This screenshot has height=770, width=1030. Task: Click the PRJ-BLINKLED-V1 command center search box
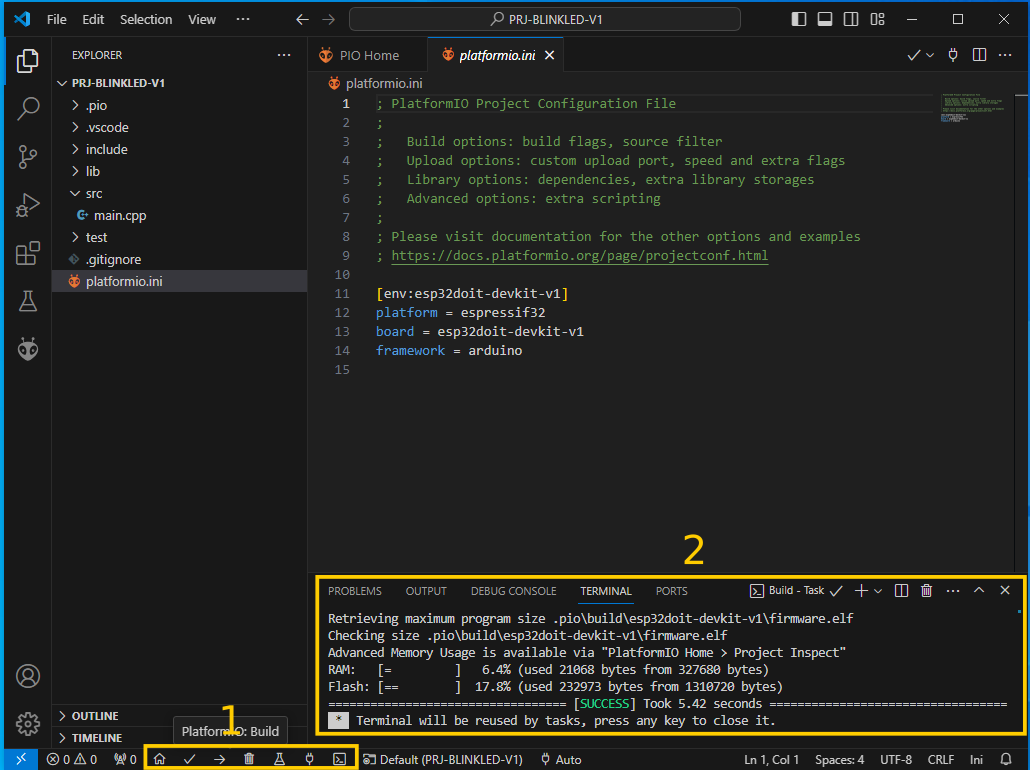pyautogui.click(x=545, y=19)
